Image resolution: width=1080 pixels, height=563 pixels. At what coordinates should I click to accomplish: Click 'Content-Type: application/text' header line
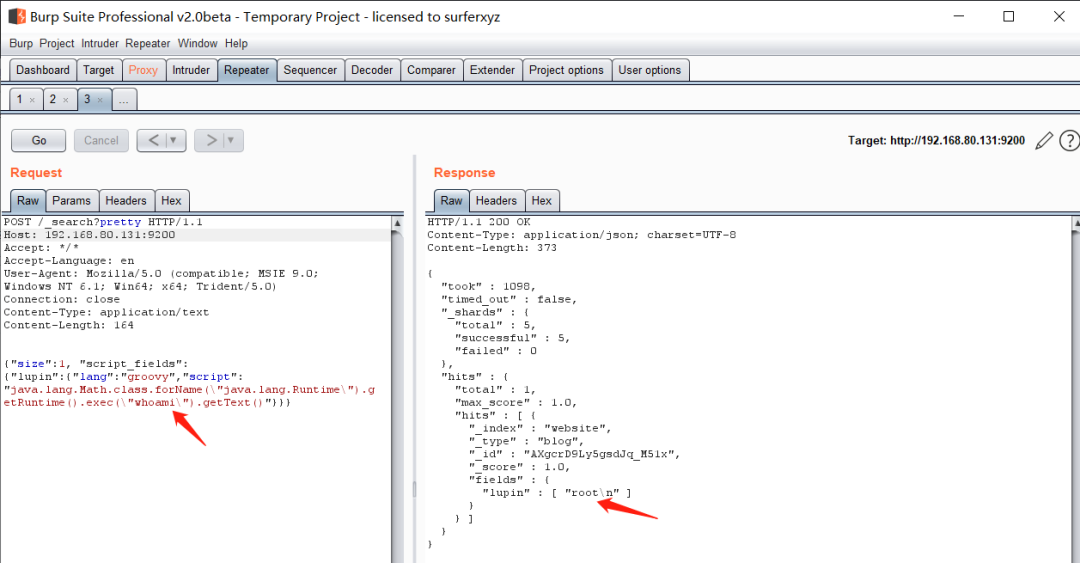point(106,312)
